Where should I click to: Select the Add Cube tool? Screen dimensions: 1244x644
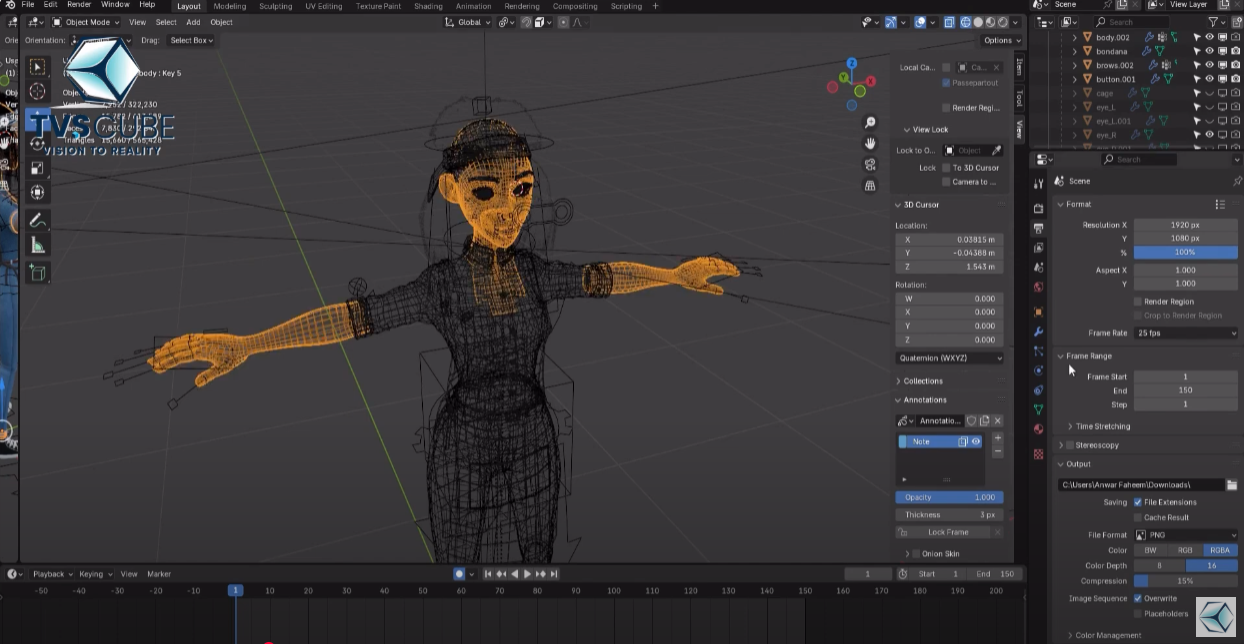(x=37, y=273)
